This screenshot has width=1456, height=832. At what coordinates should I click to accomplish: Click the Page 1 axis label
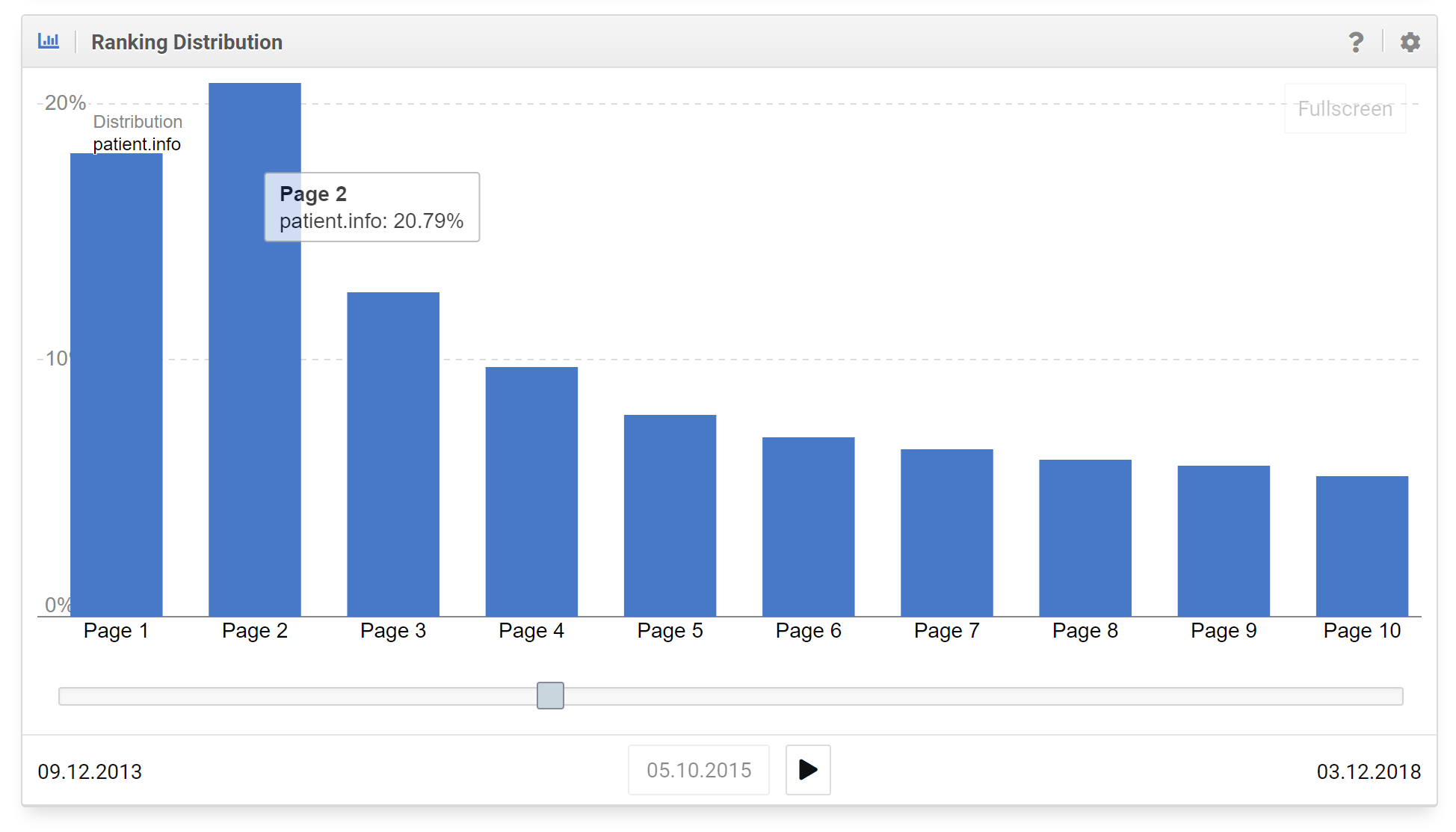(x=116, y=631)
